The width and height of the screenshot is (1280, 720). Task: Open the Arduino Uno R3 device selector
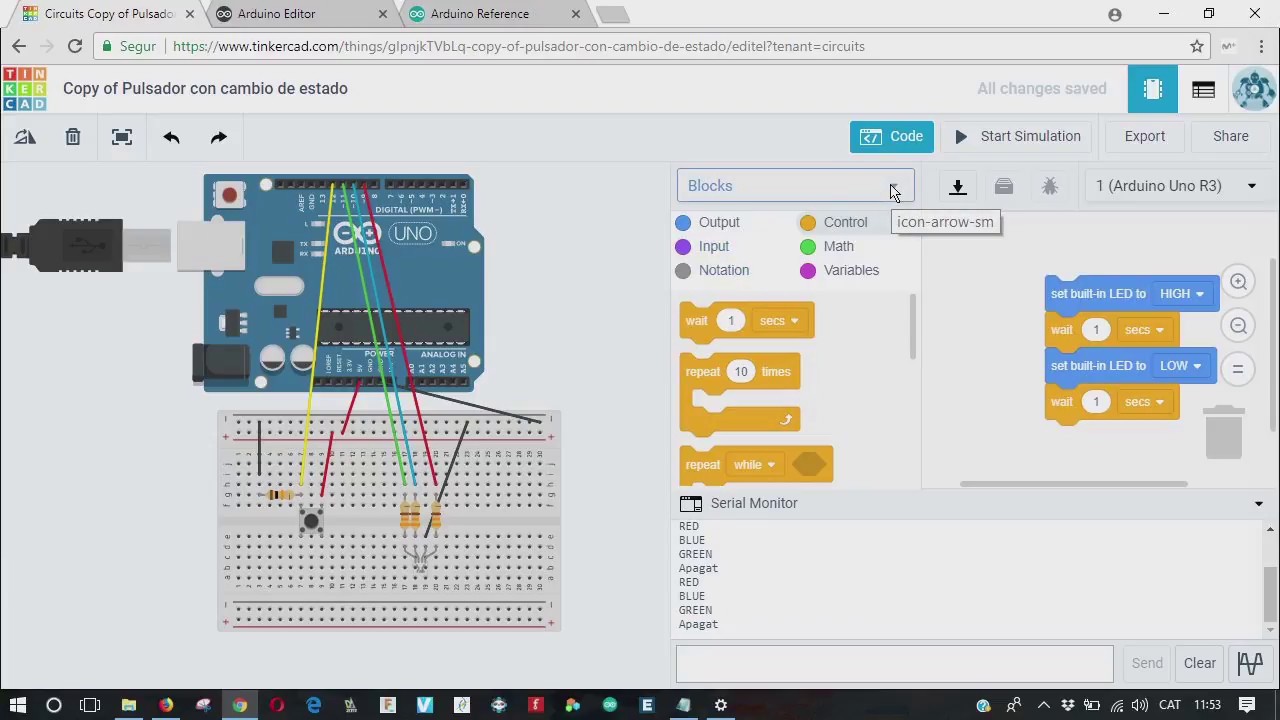click(x=1176, y=186)
